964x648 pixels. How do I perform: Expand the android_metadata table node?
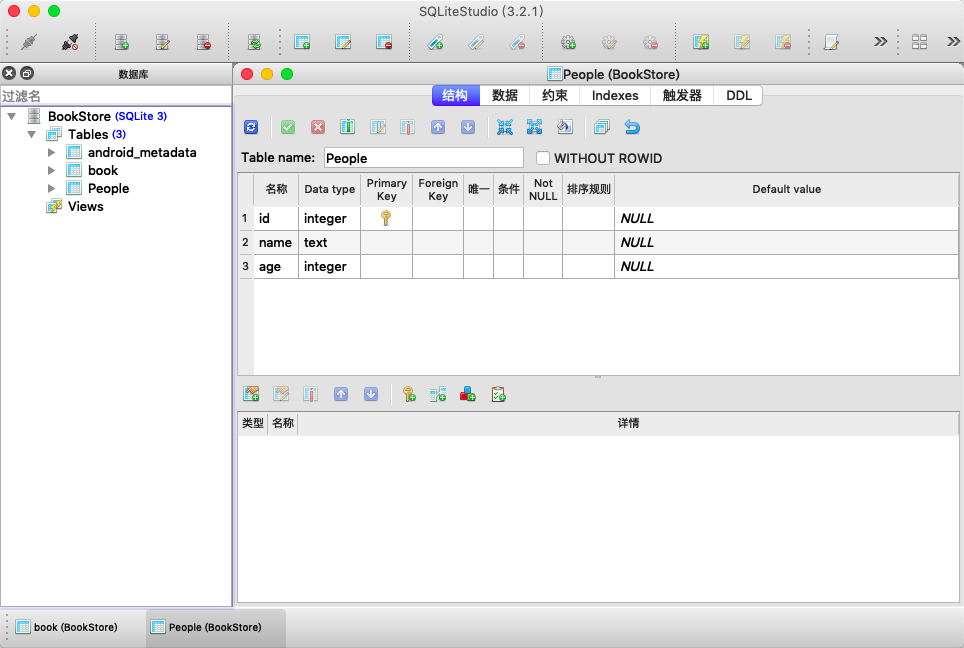[51, 152]
